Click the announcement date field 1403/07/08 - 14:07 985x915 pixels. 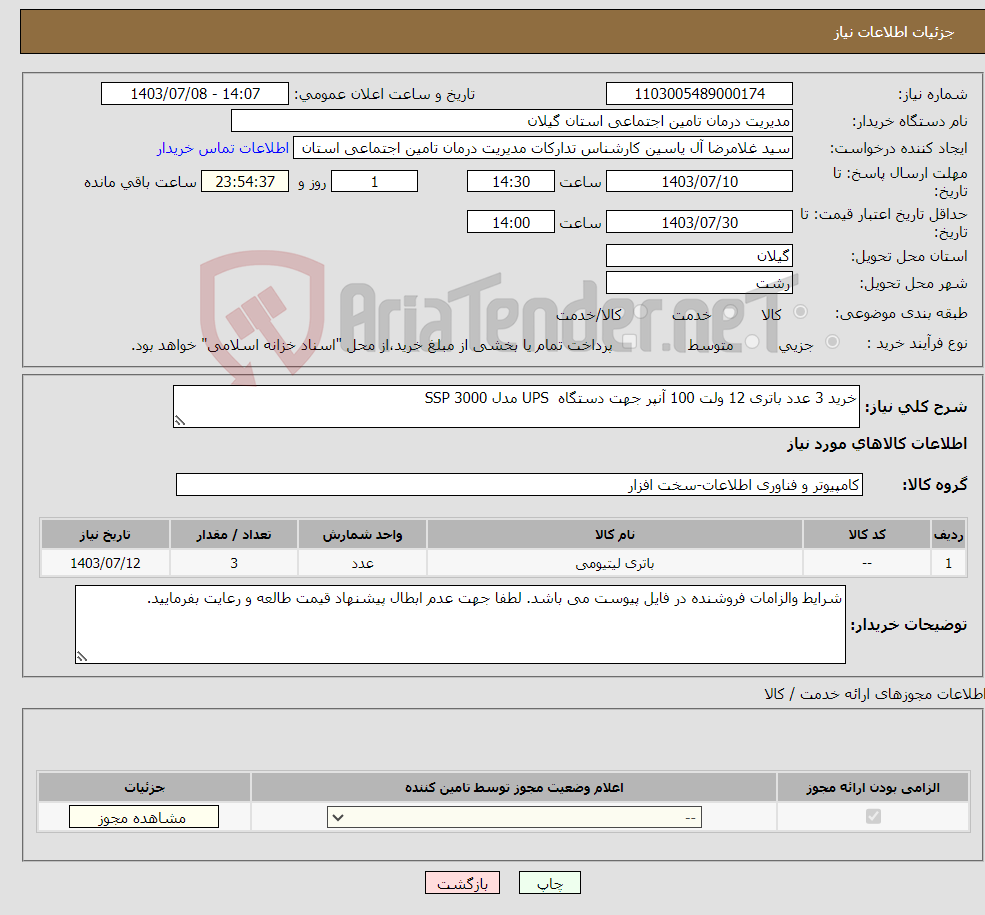point(195,94)
